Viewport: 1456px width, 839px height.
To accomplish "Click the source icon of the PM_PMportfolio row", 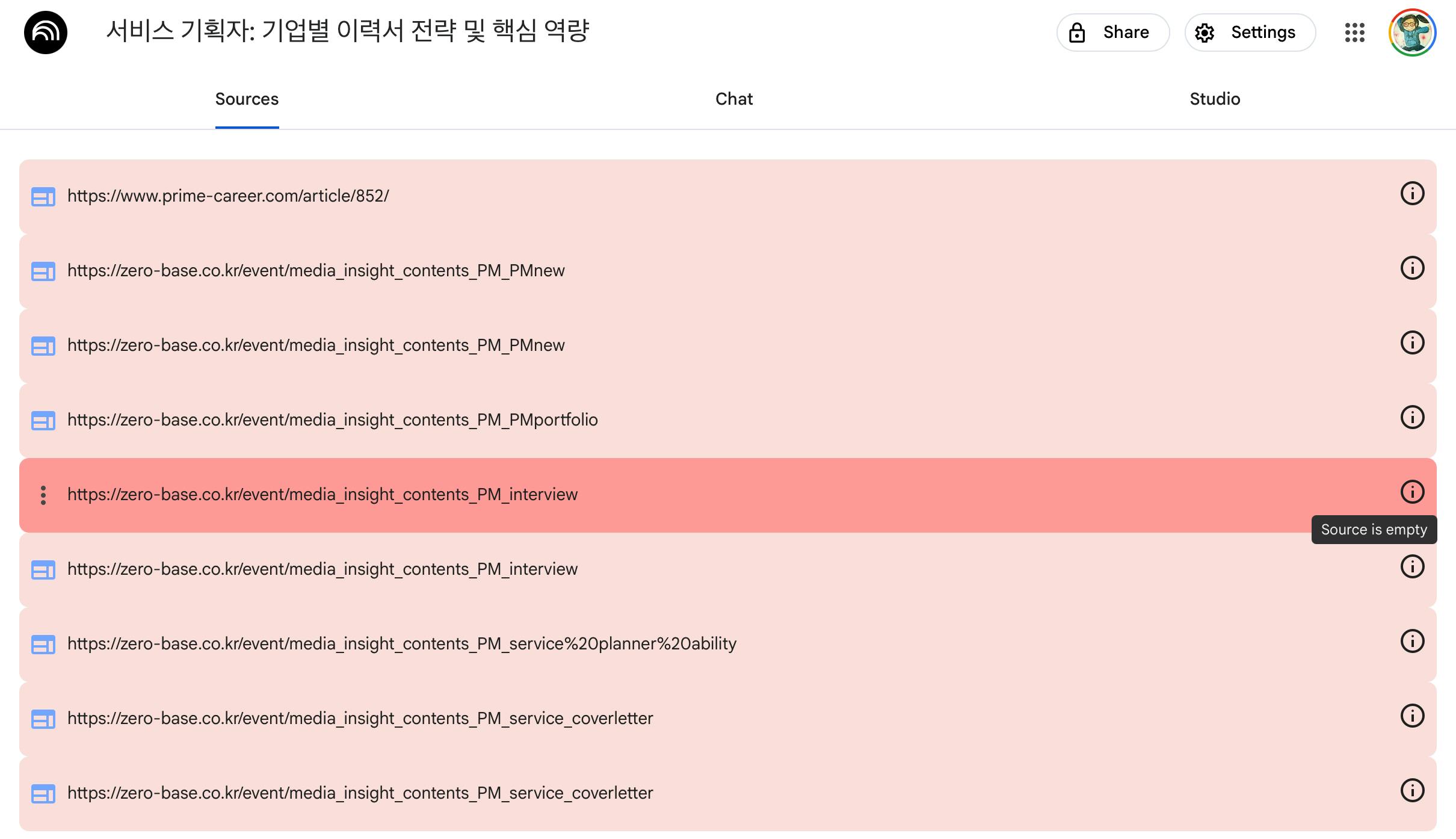I will (43, 421).
